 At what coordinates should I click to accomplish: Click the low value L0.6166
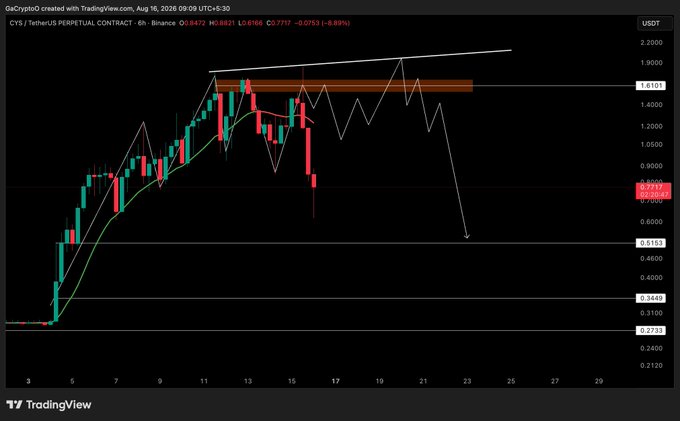click(251, 23)
